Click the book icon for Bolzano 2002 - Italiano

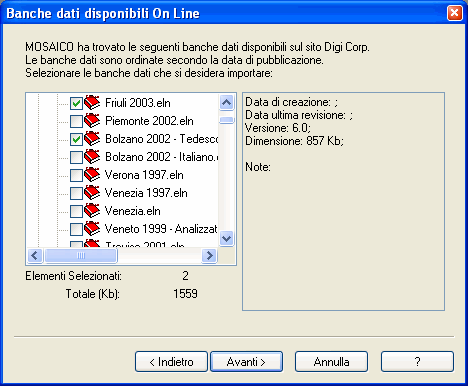coord(92,157)
